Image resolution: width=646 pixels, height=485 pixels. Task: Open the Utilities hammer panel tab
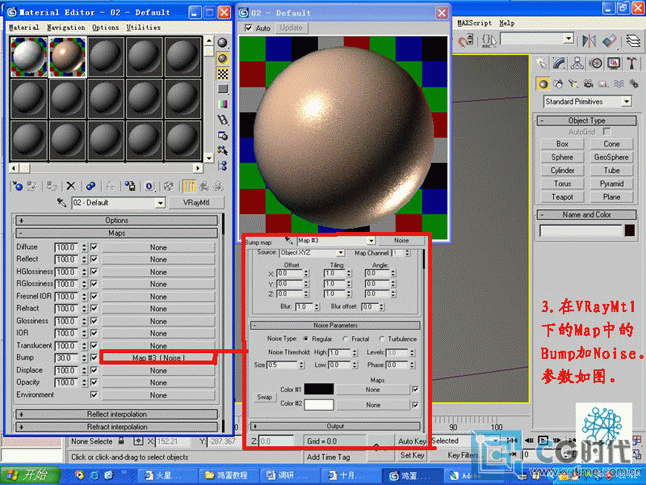(x=632, y=63)
